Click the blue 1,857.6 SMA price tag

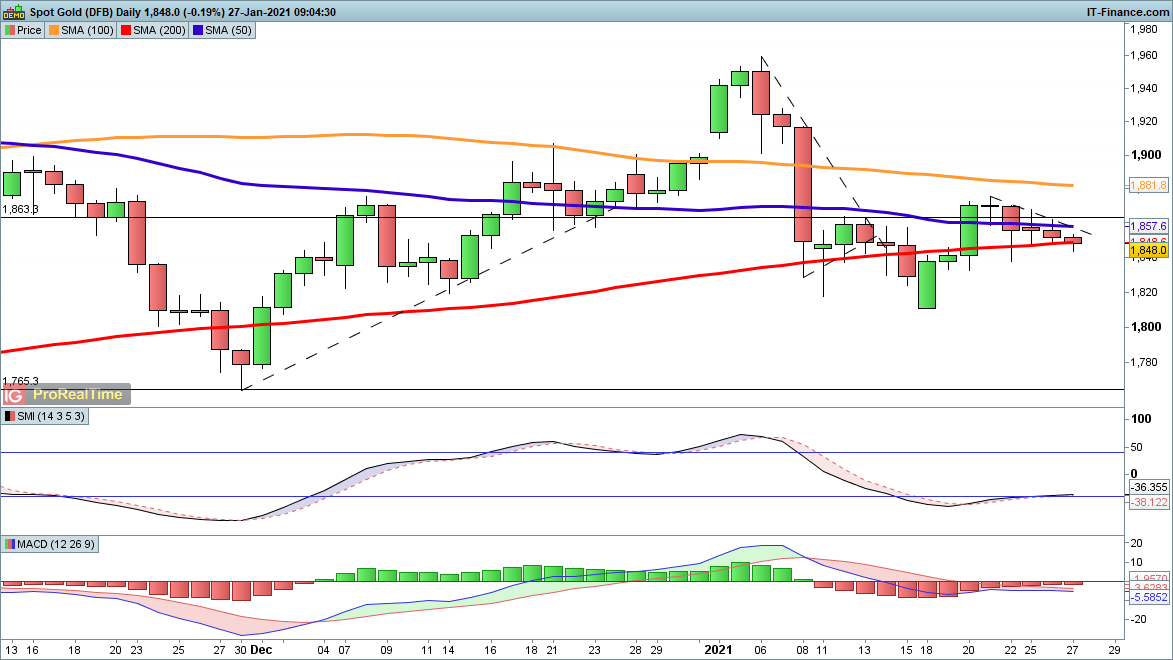(1147, 227)
